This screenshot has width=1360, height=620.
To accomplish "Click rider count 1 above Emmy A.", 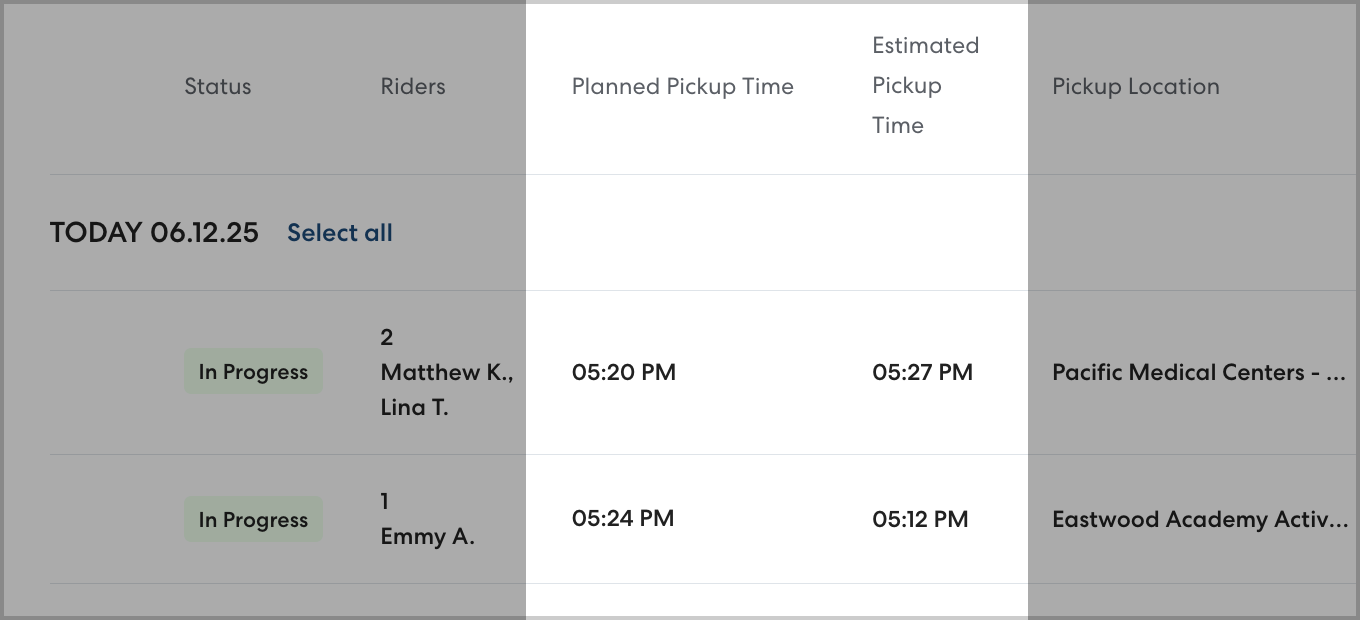I will click(386, 501).
